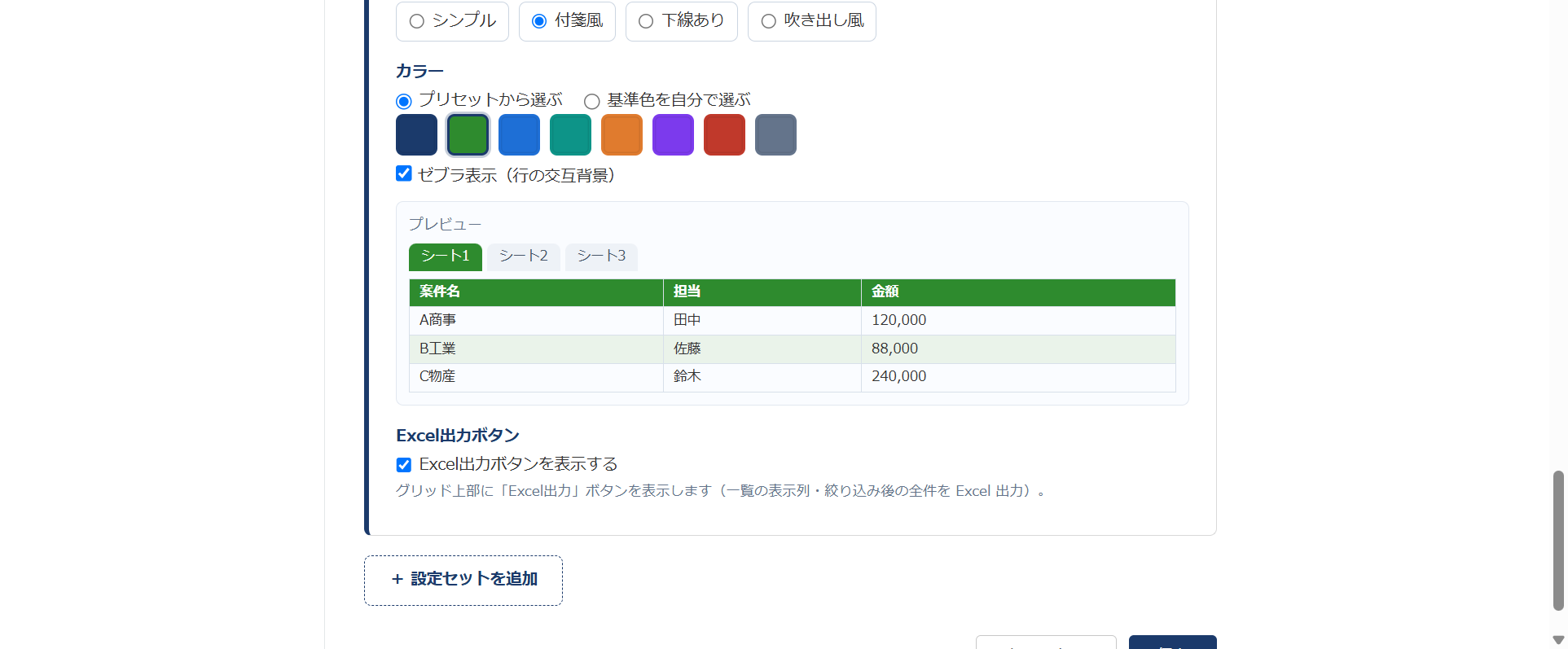Click the 鈴木 cell in preview table
This screenshot has height=649, width=1568.
click(762, 377)
